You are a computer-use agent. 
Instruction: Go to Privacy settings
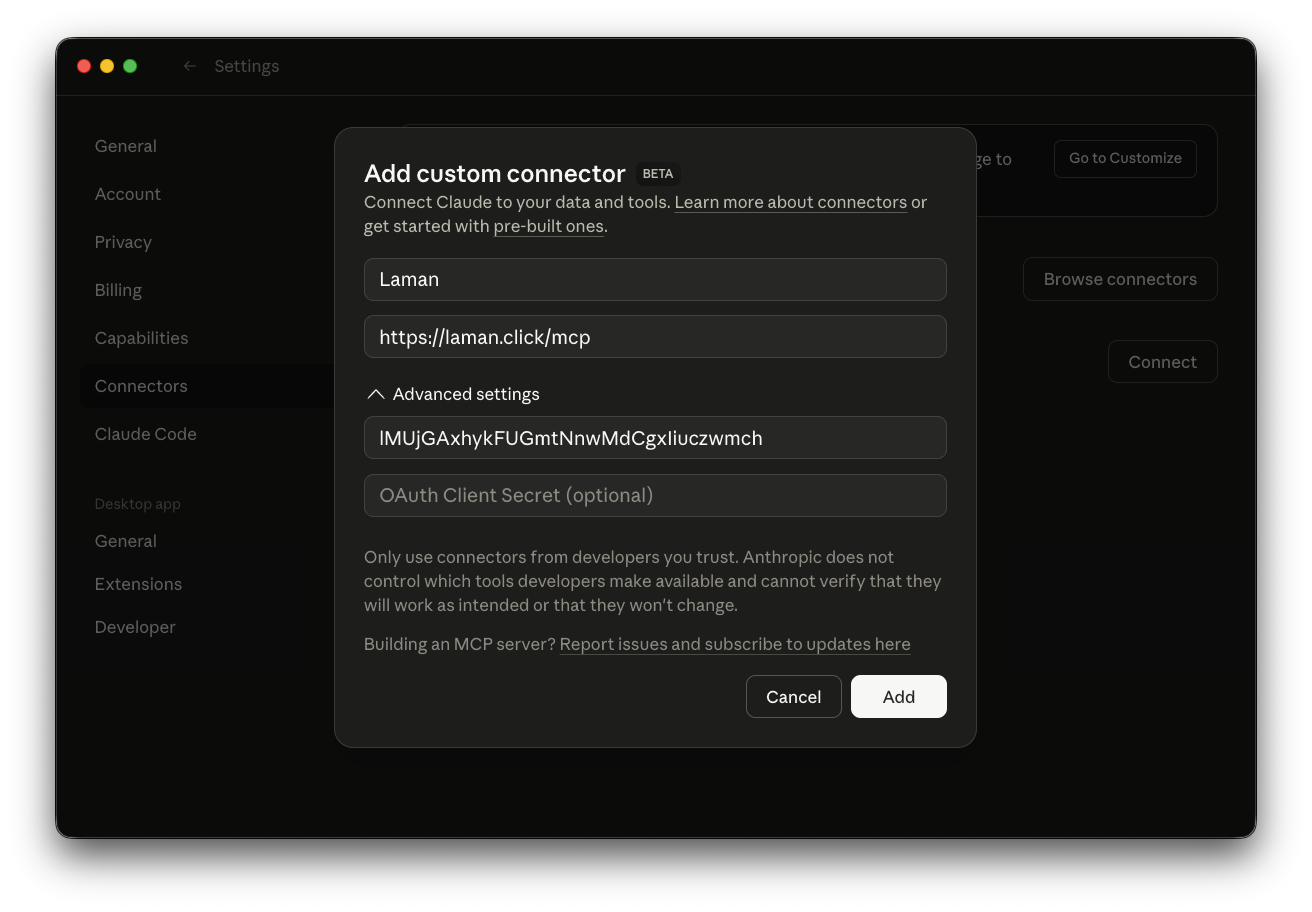pyautogui.click(x=123, y=242)
